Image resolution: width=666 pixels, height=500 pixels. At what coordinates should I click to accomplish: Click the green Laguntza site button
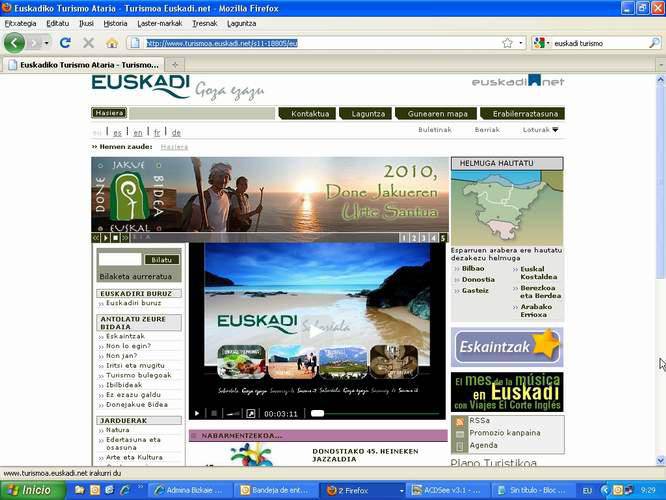pos(366,113)
